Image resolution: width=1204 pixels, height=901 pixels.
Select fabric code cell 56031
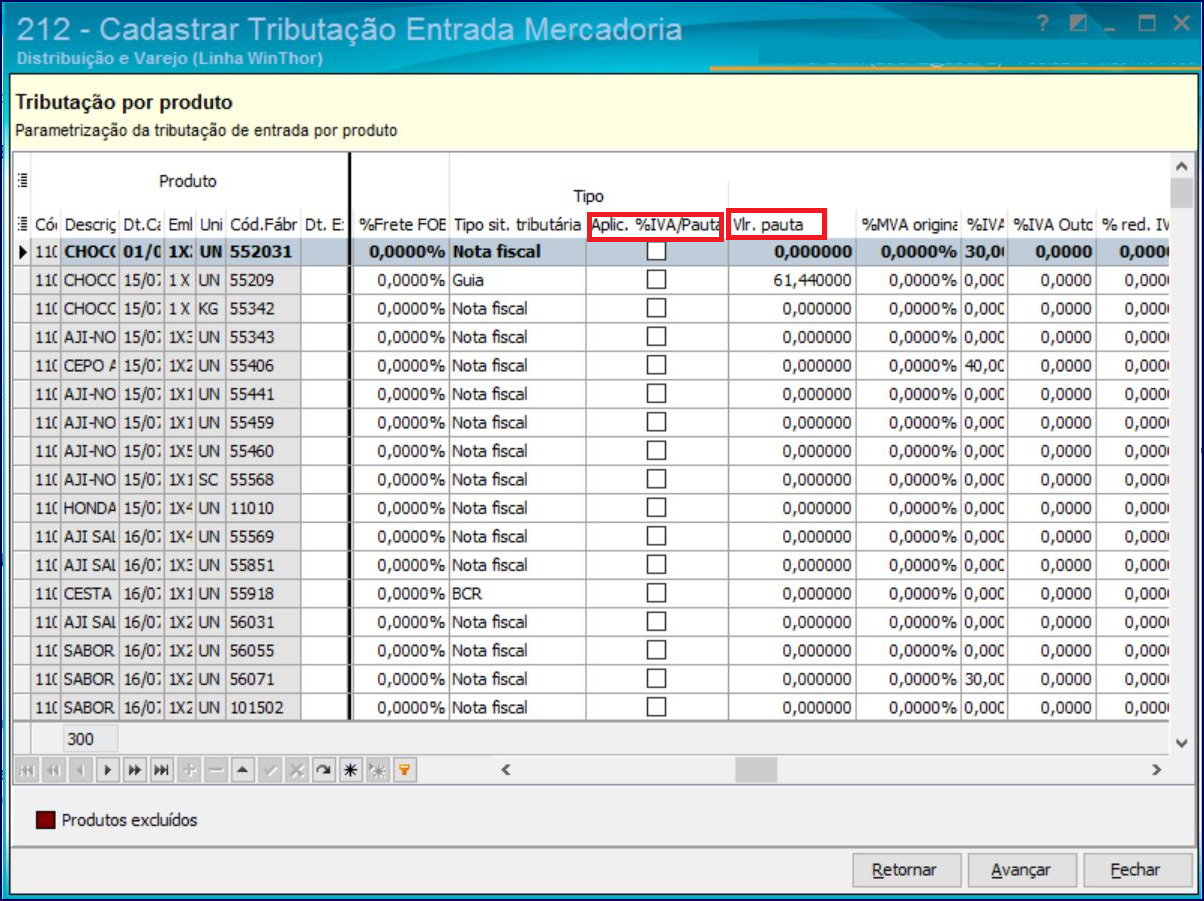click(263, 622)
